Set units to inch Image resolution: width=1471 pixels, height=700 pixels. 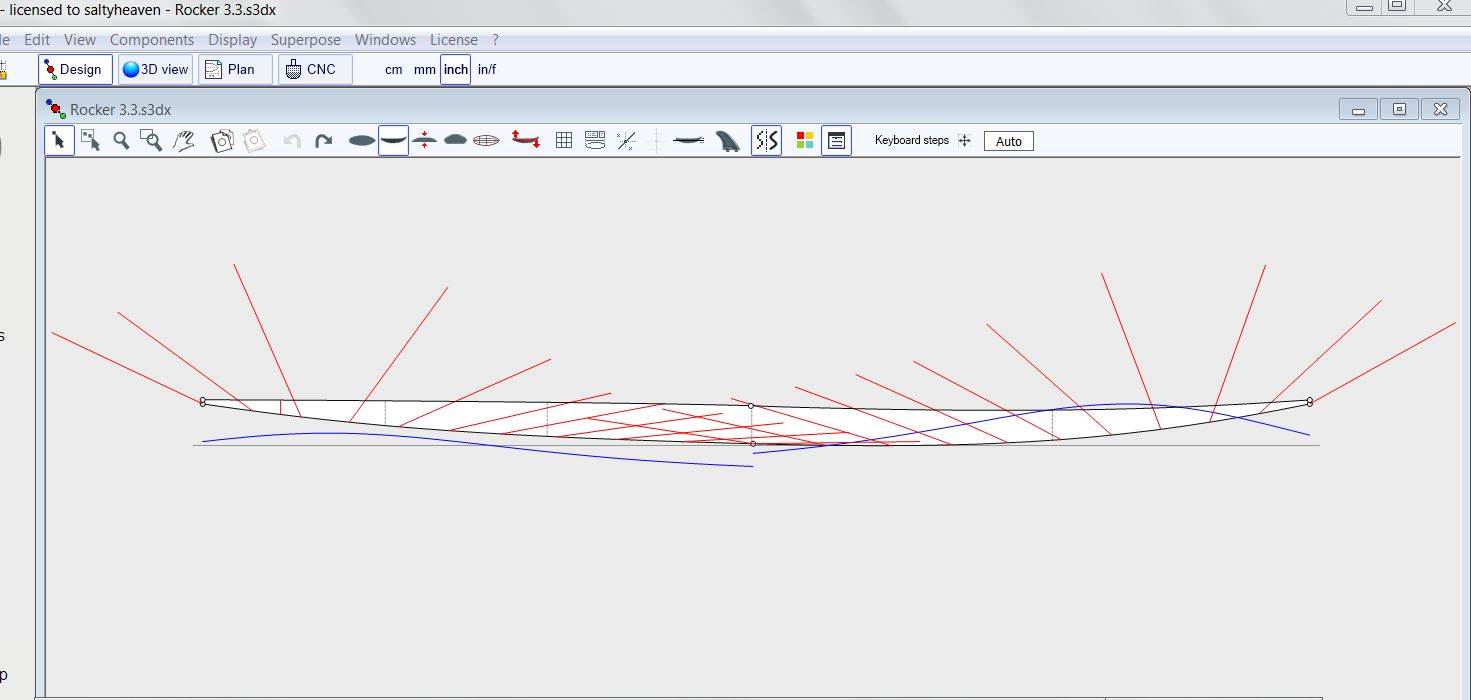click(x=456, y=69)
